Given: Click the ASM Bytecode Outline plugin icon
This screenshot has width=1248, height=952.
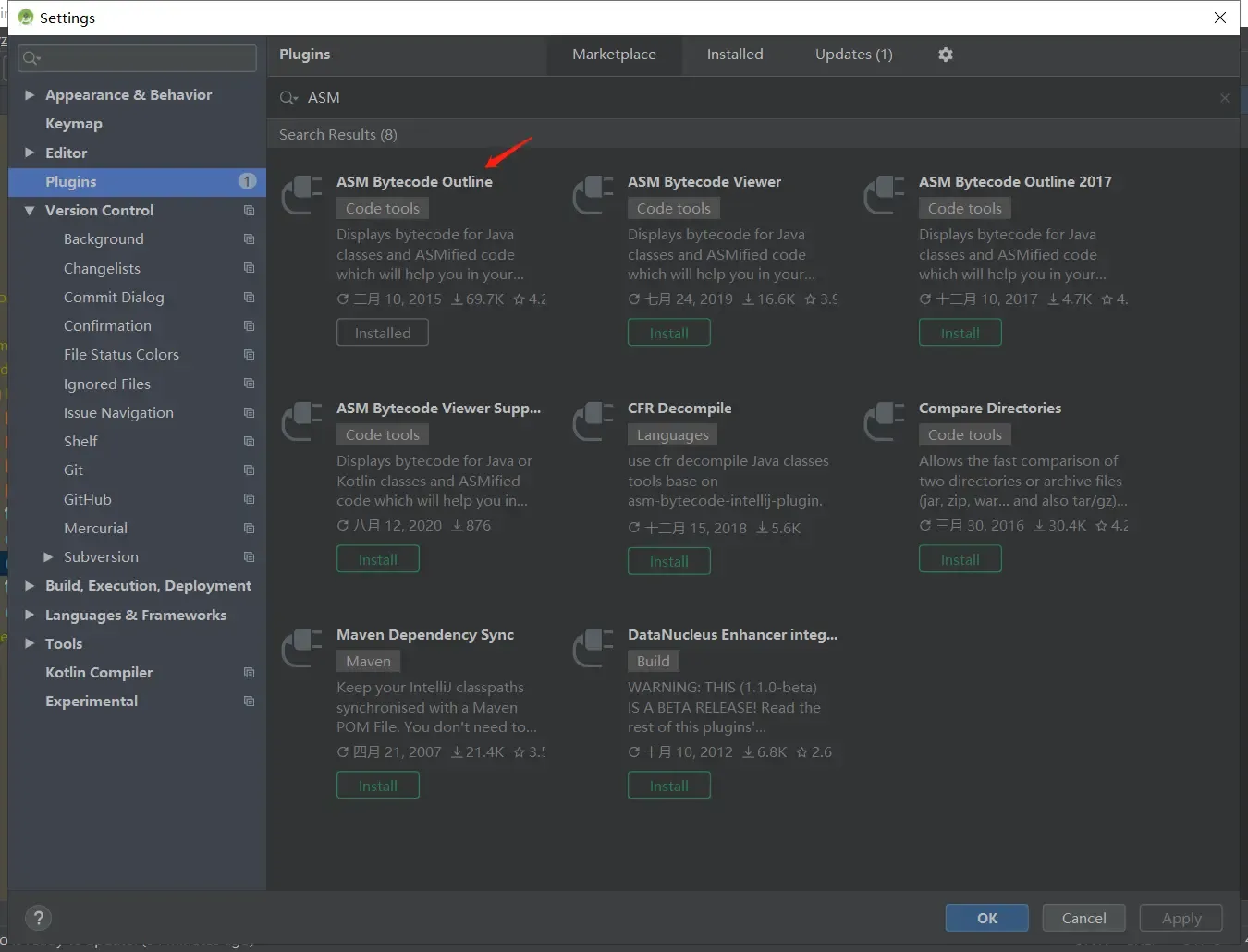Looking at the screenshot, I should tap(302, 195).
